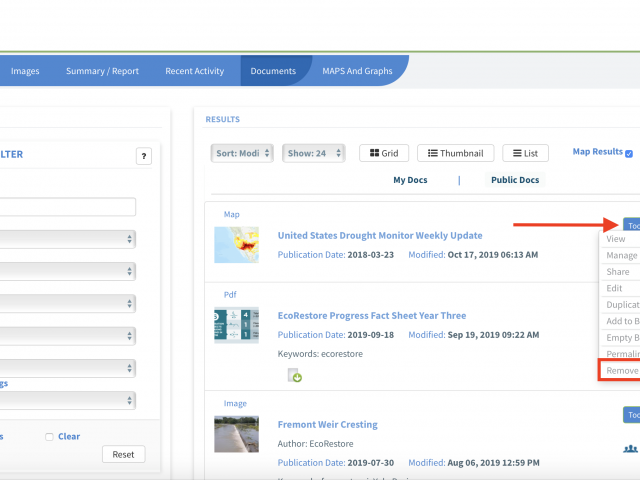Screen dimensions: 640x480
Task: Click the filter help question mark icon
Action: coord(144,156)
